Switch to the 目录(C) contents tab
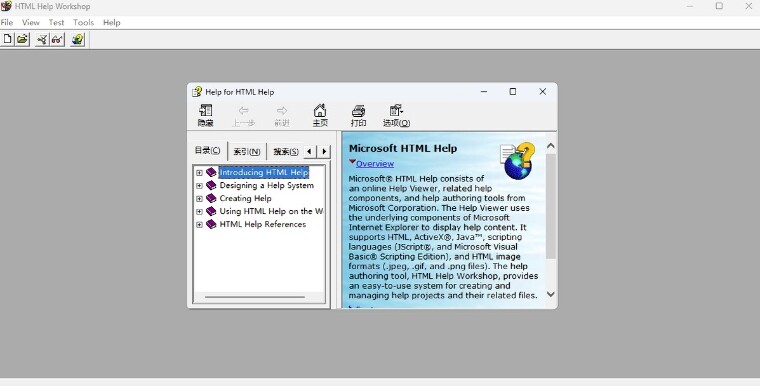The image size is (760, 386). 207,150
